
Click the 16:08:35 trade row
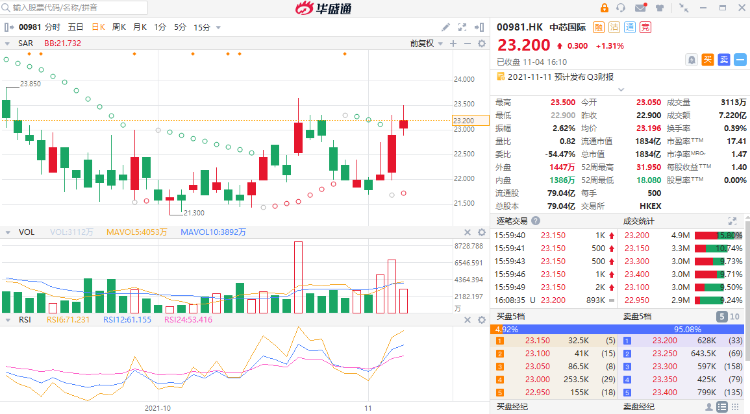pos(554,300)
